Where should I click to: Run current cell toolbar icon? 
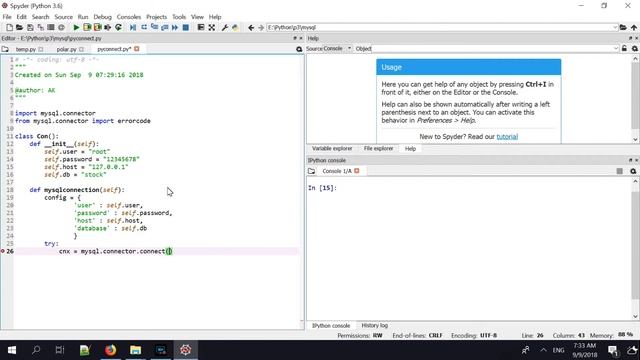pos(87,27)
